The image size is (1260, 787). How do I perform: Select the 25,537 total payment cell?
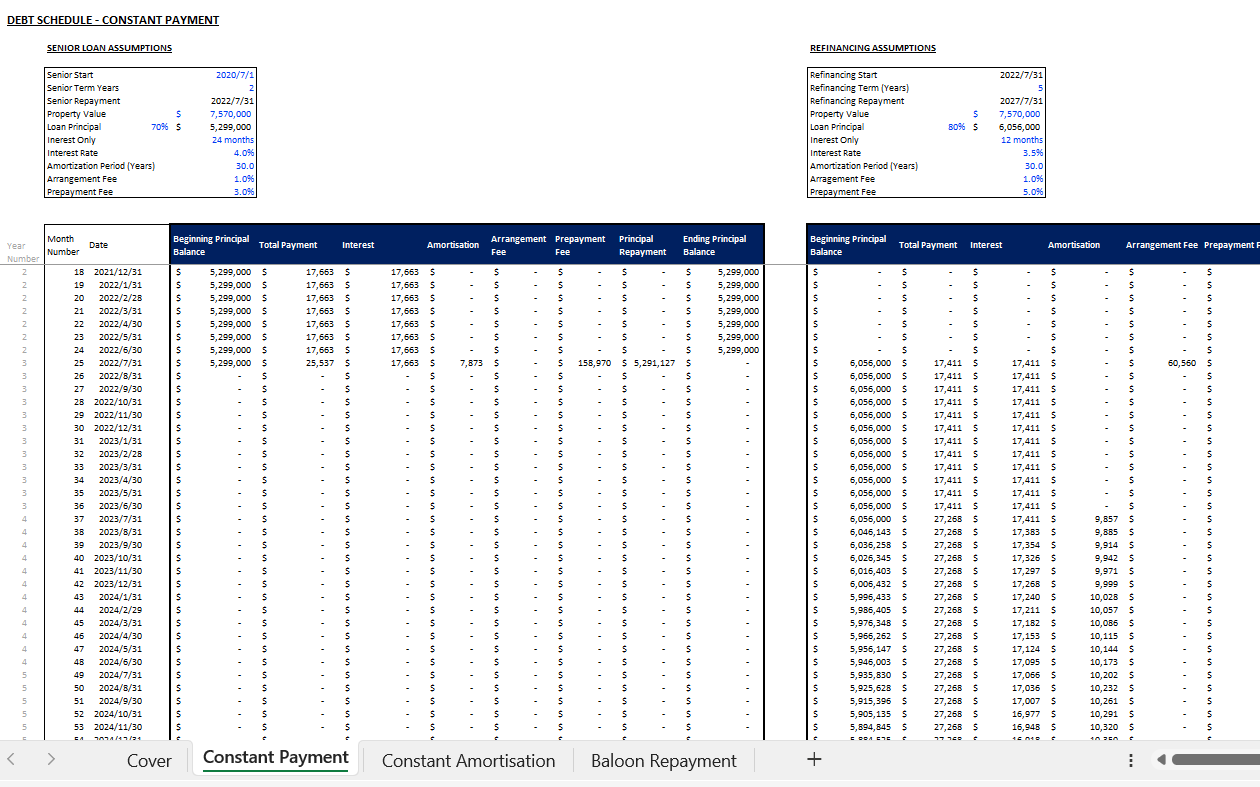(321, 363)
